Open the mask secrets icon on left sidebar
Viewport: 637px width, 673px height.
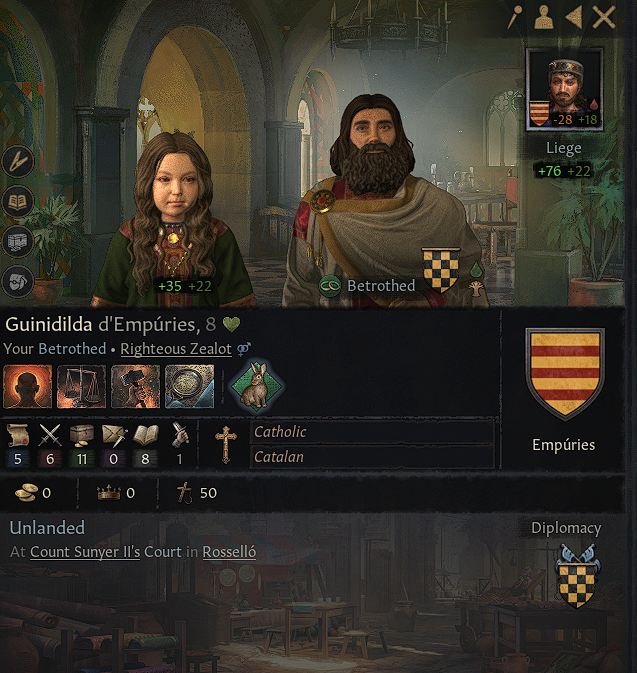(18, 282)
